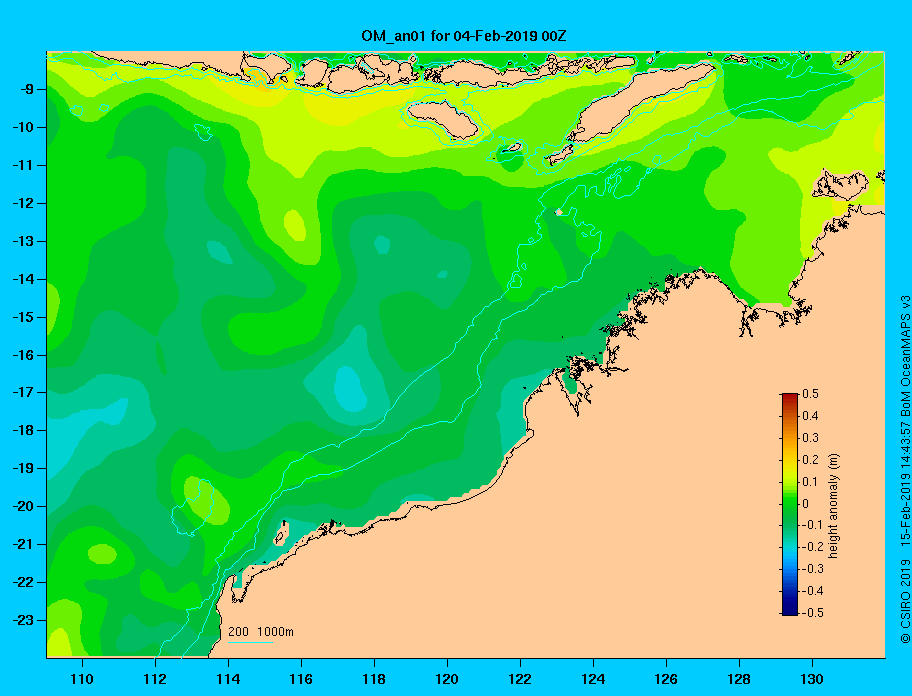Pick longitude axis label 126
The width and height of the screenshot is (912, 696).
(x=666, y=679)
